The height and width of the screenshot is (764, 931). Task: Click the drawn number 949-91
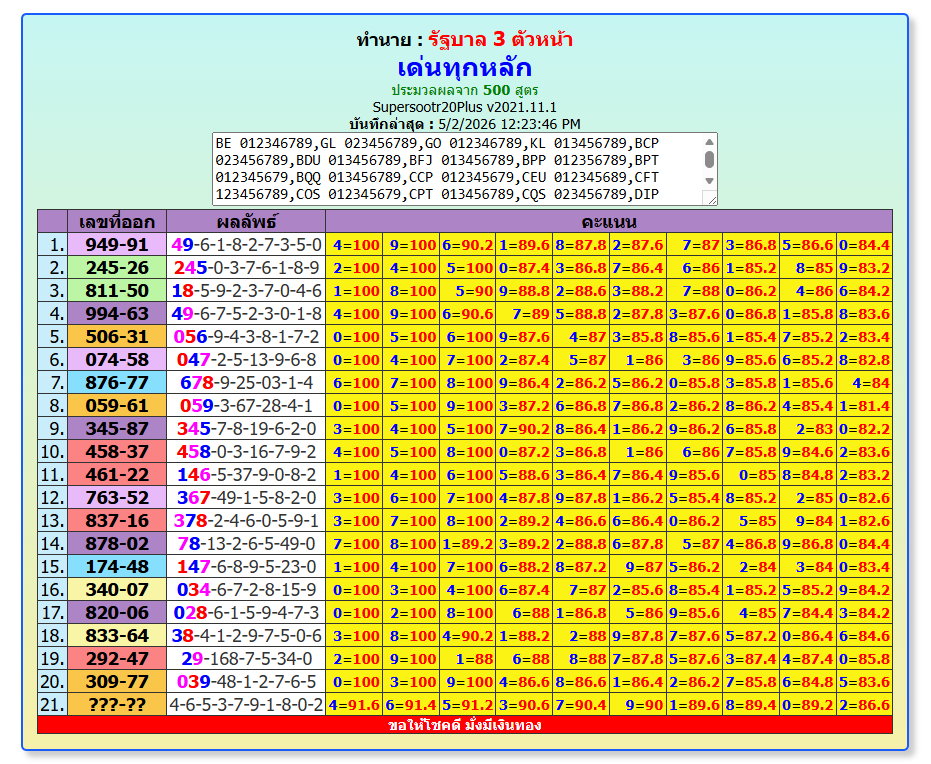[x=117, y=245]
